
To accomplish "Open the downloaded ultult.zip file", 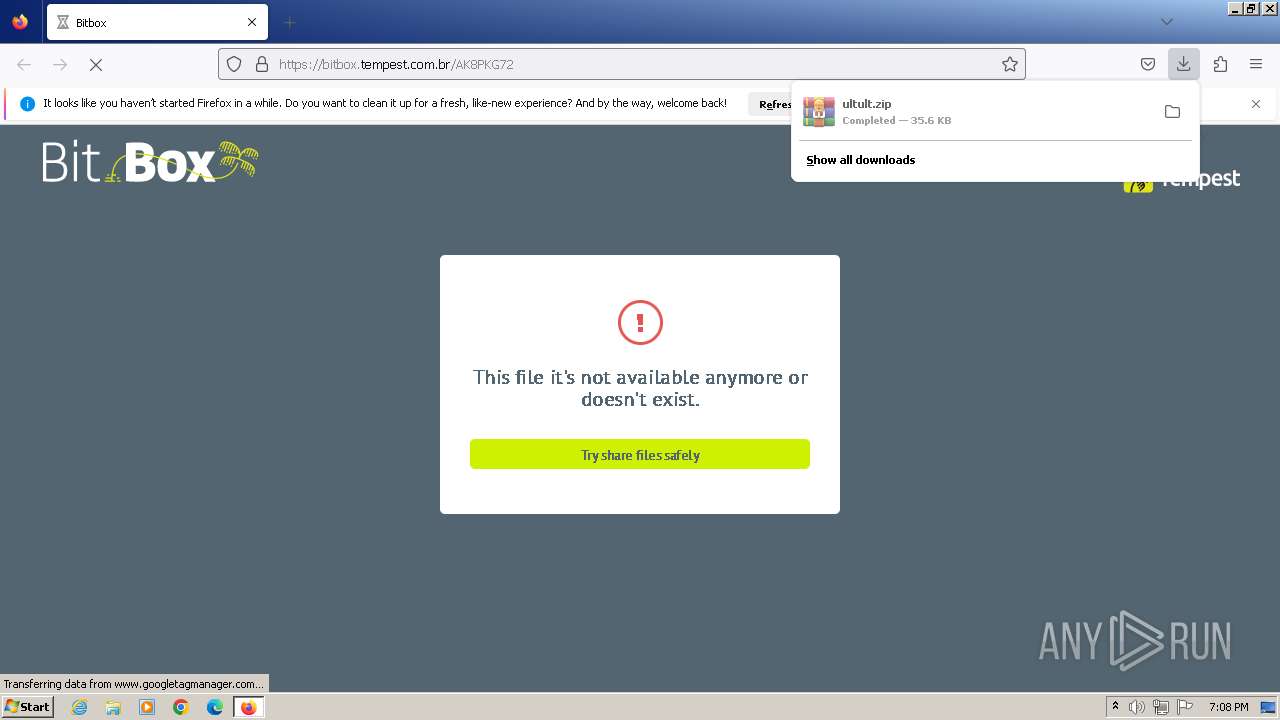I will click(975, 111).
